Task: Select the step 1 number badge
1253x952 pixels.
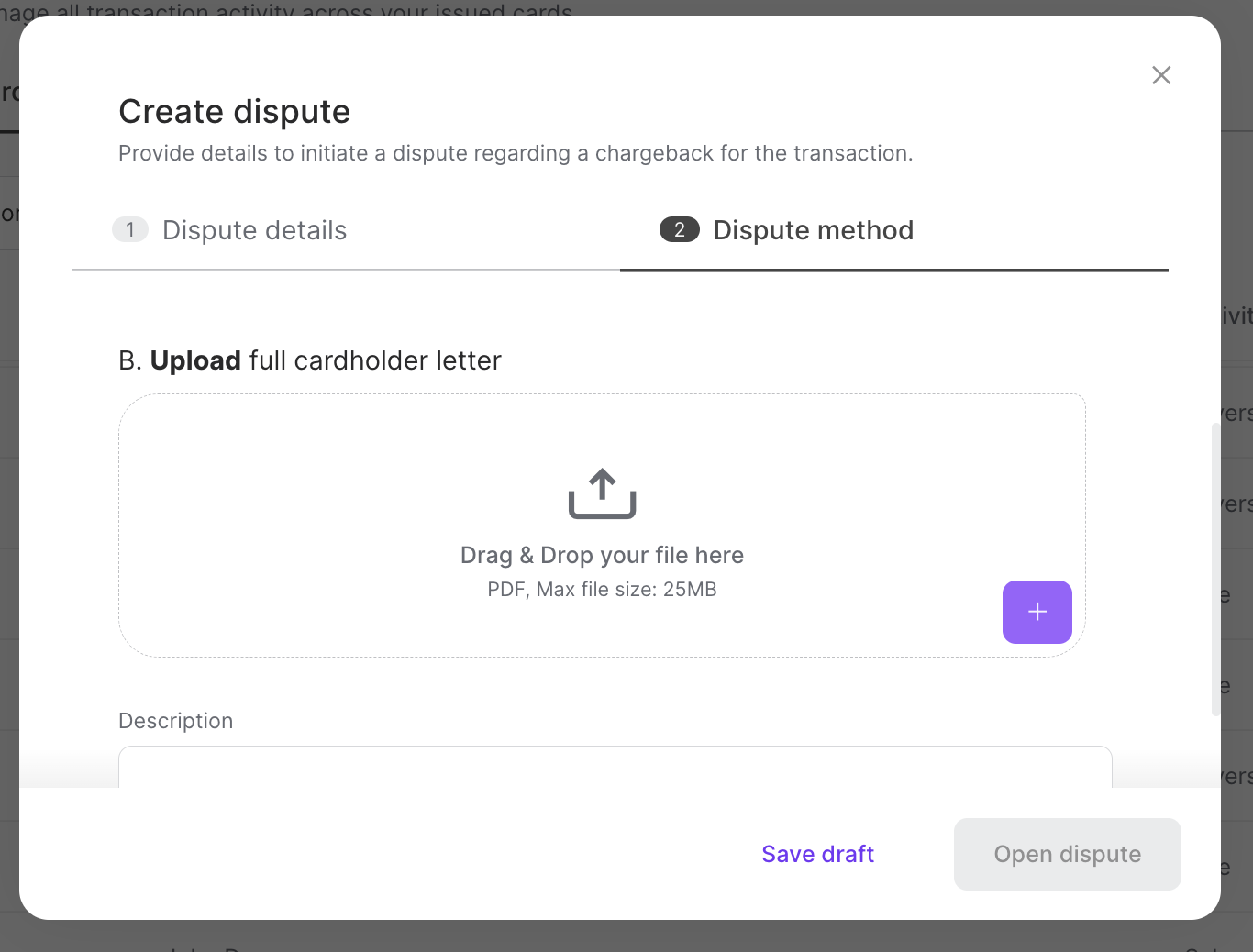Action: (x=130, y=229)
